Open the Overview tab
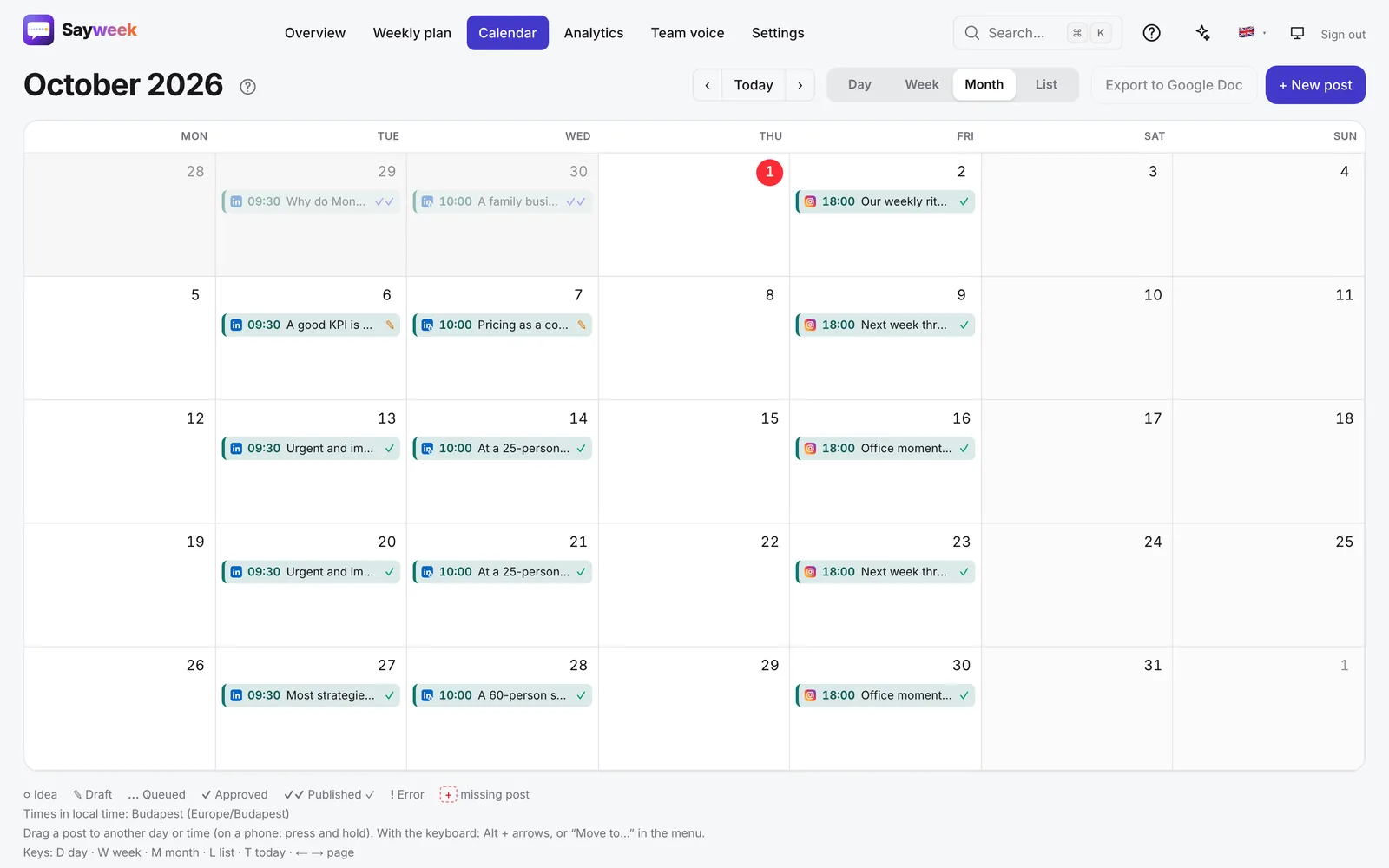The image size is (1389, 868). [315, 33]
